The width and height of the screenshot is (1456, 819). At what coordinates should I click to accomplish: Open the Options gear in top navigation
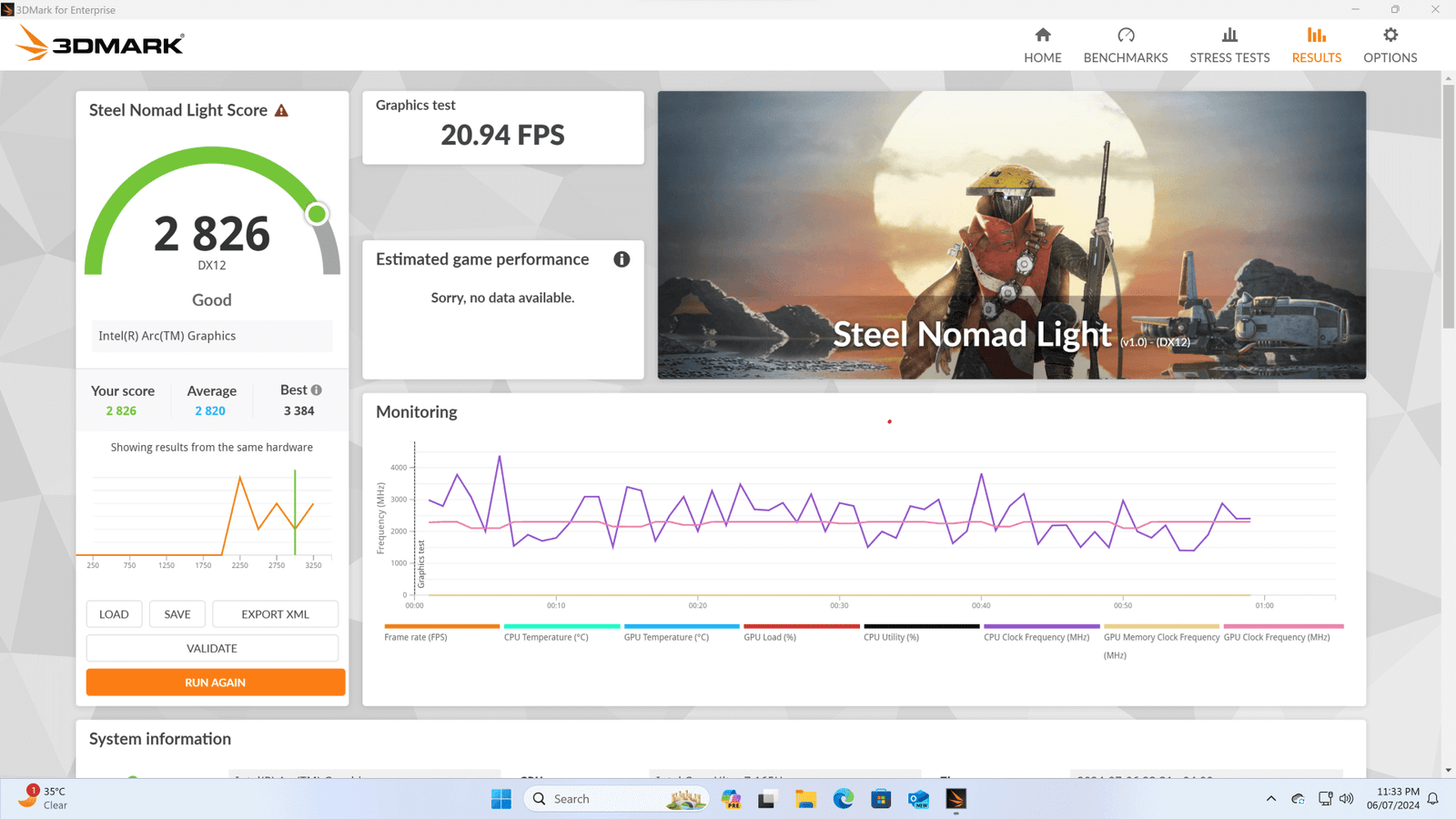(x=1390, y=45)
